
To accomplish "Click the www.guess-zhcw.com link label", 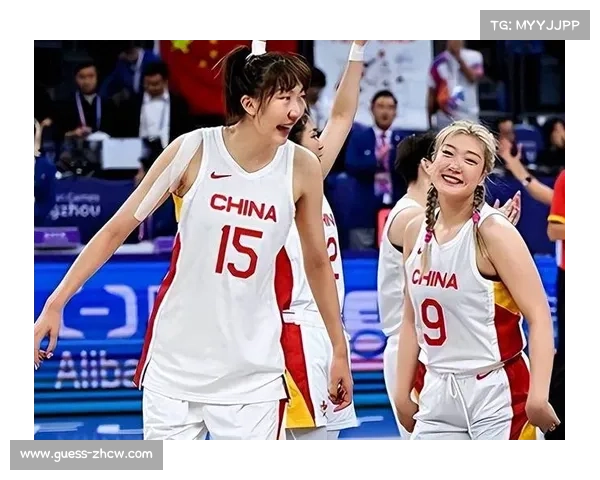I will (86, 454).
